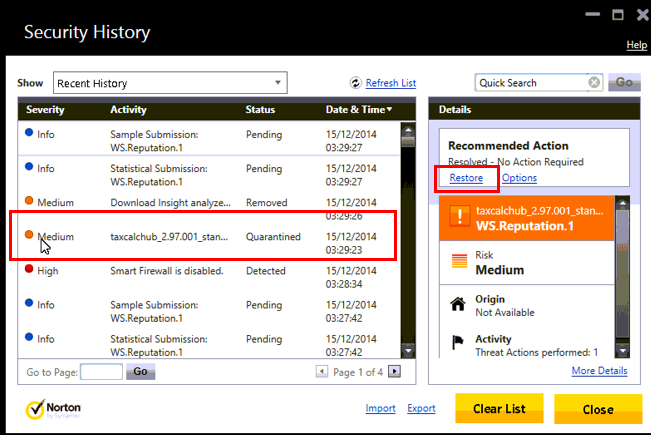The height and width of the screenshot is (435, 651).
Task: Click the Activity flag icon
Action: (457, 344)
